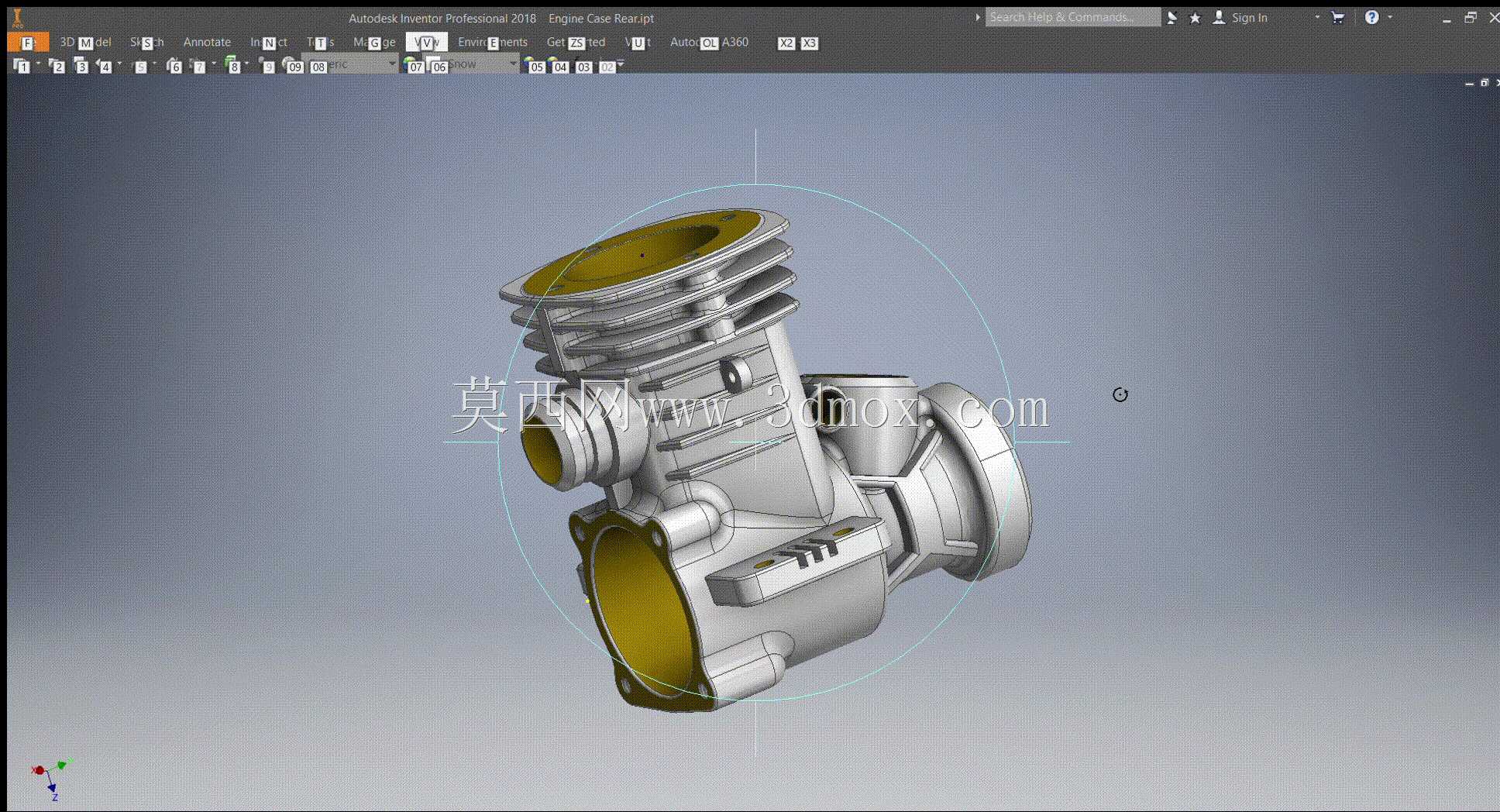
Task: Click the Appearance sphere icon beside appearance box
Action: pos(413,65)
